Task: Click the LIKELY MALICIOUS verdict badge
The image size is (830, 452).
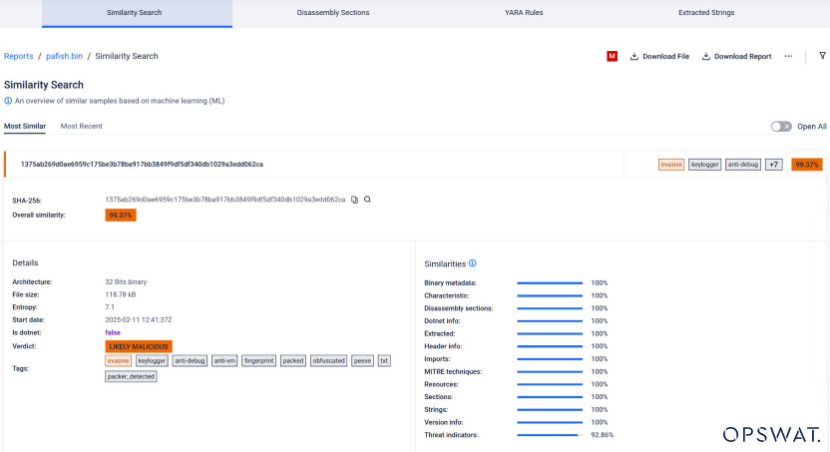Action: 139,346
